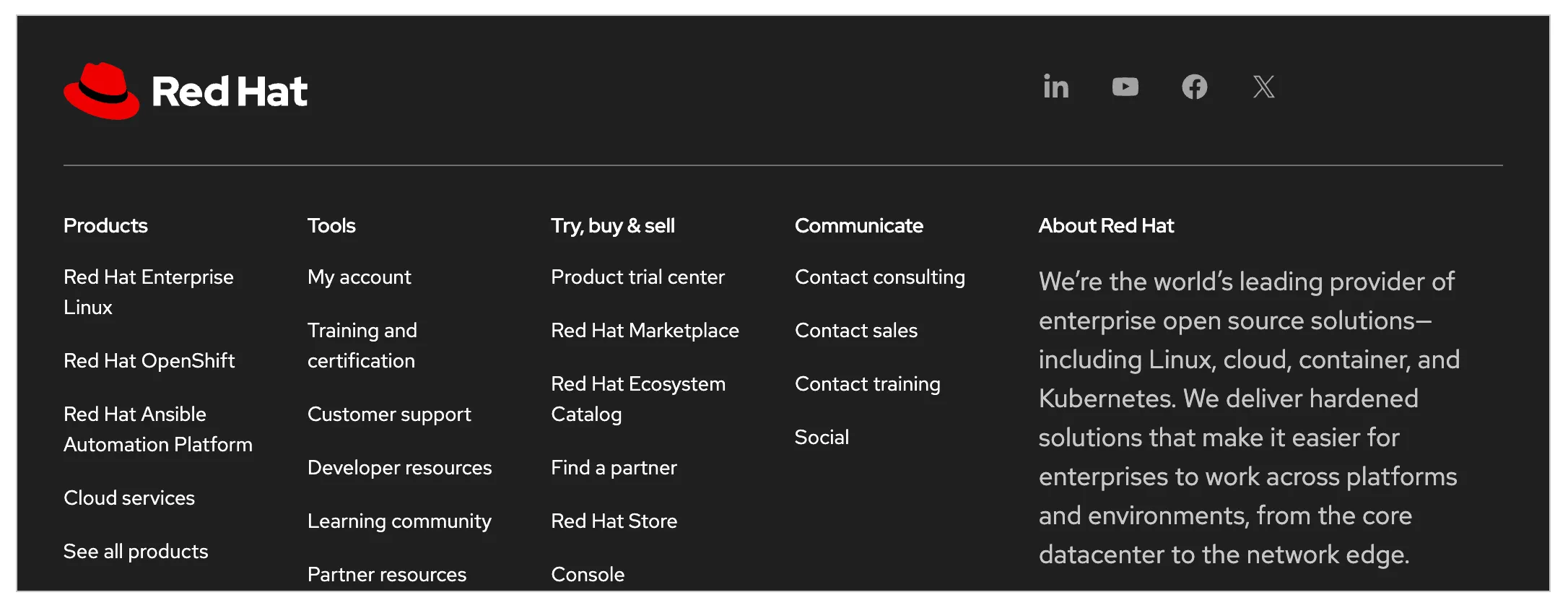
Task: Open Red Hat's YouTube channel
Action: click(1125, 87)
